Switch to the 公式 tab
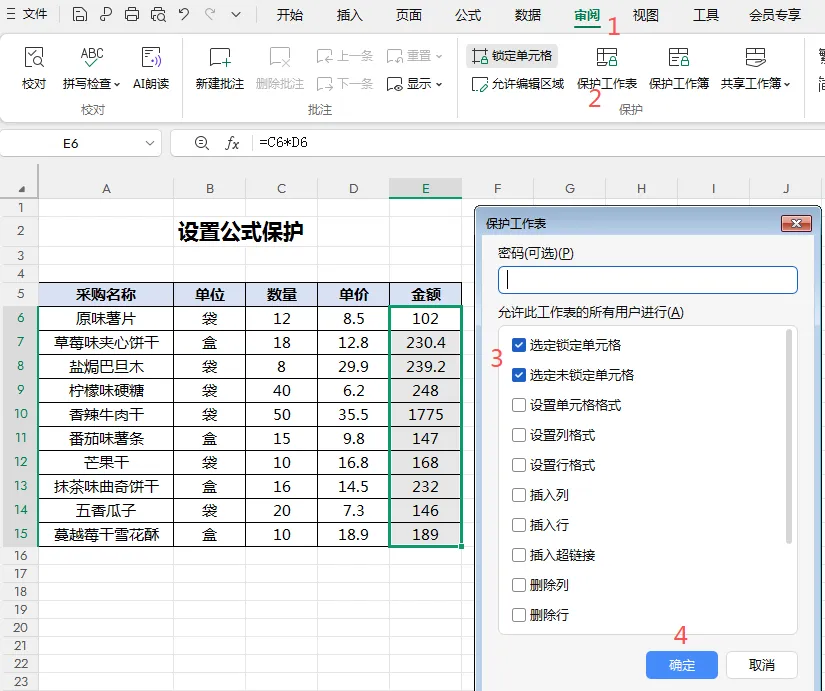This screenshot has width=825, height=691. pyautogui.click(x=468, y=15)
